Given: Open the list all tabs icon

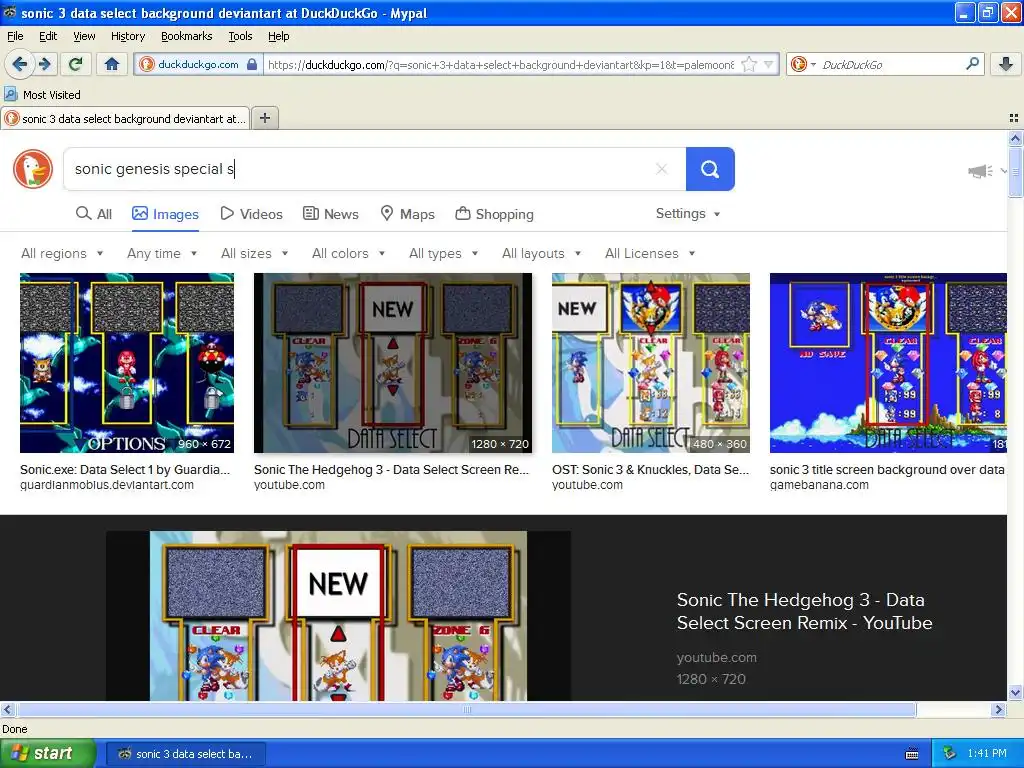Looking at the screenshot, I should pyautogui.click(x=1014, y=118).
